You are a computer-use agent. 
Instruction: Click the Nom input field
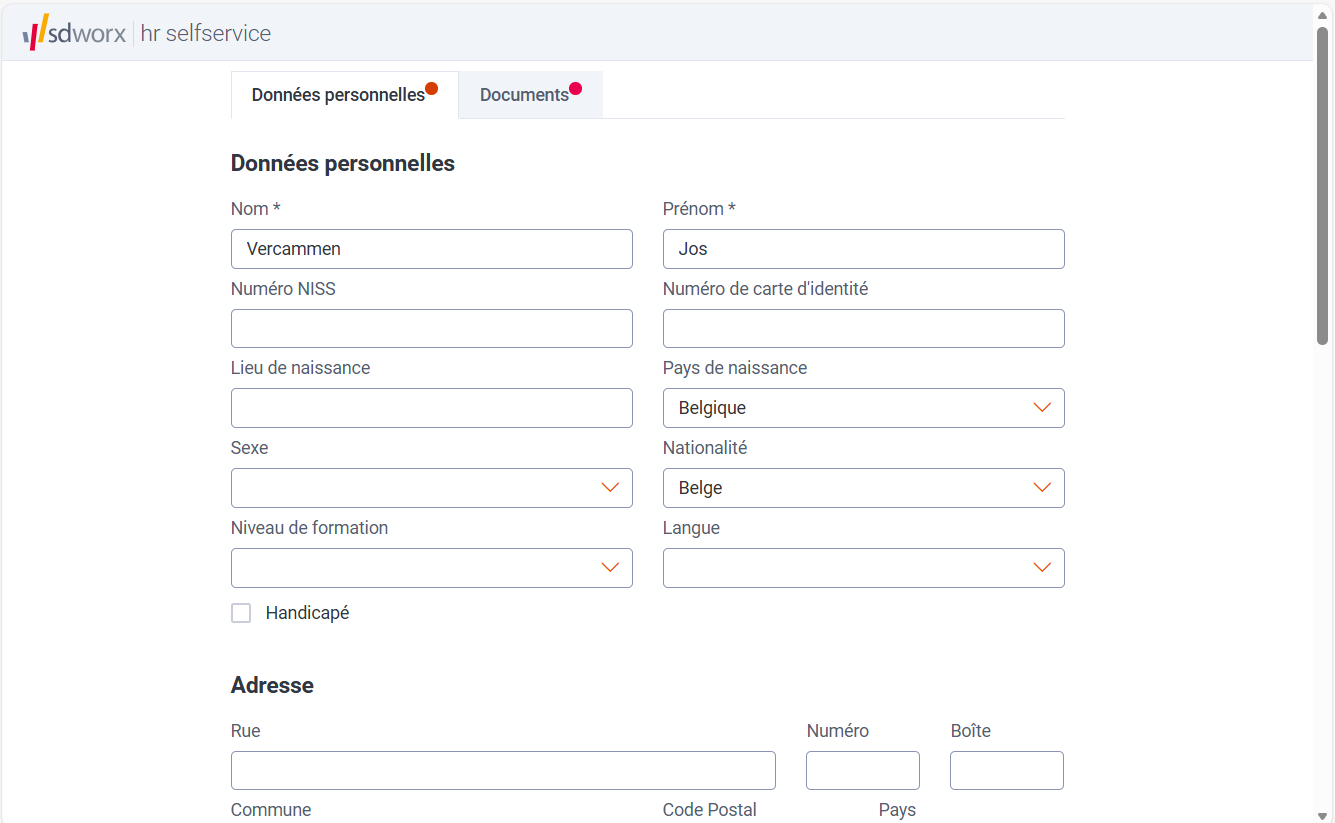[x=431, y=249]
